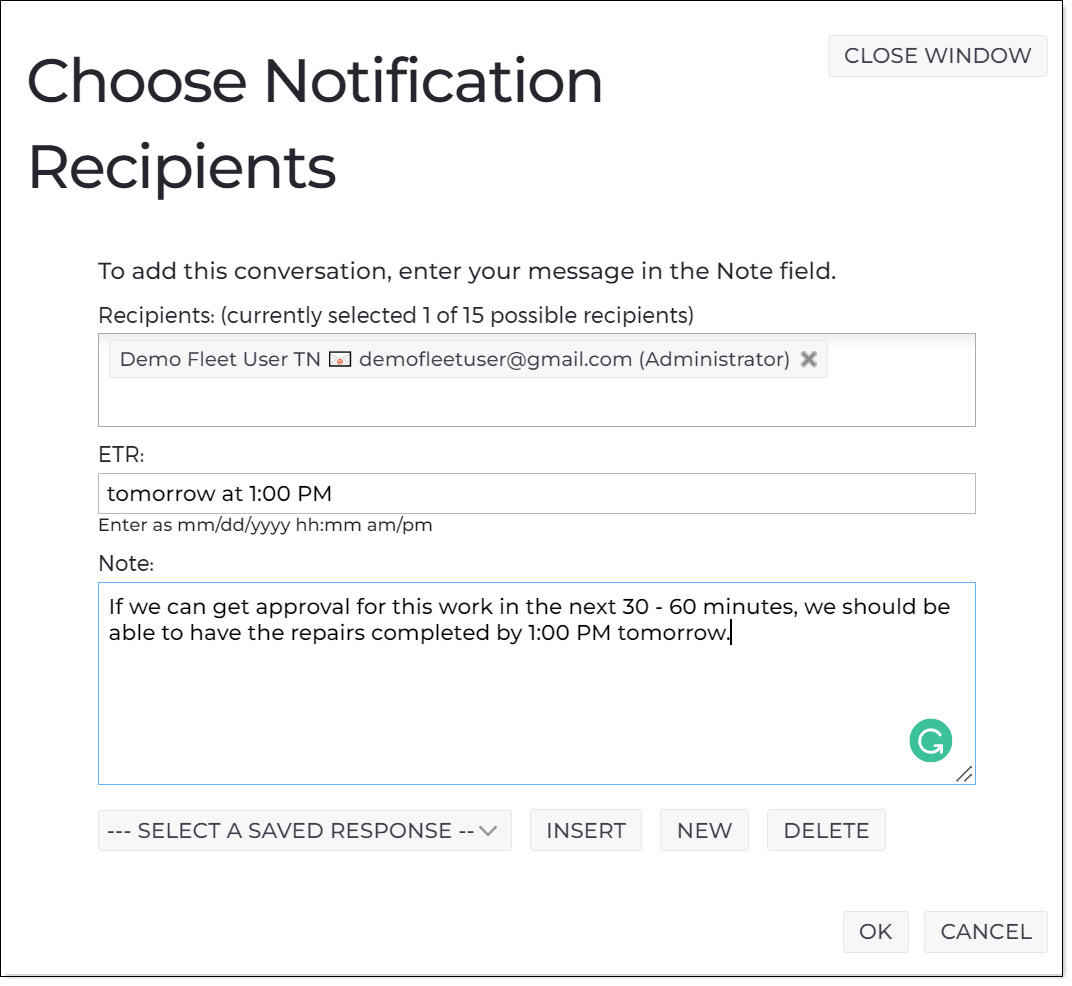This screenshot has height=986, width=1072.
Task: Click the Note: field label
Action: 126,563
